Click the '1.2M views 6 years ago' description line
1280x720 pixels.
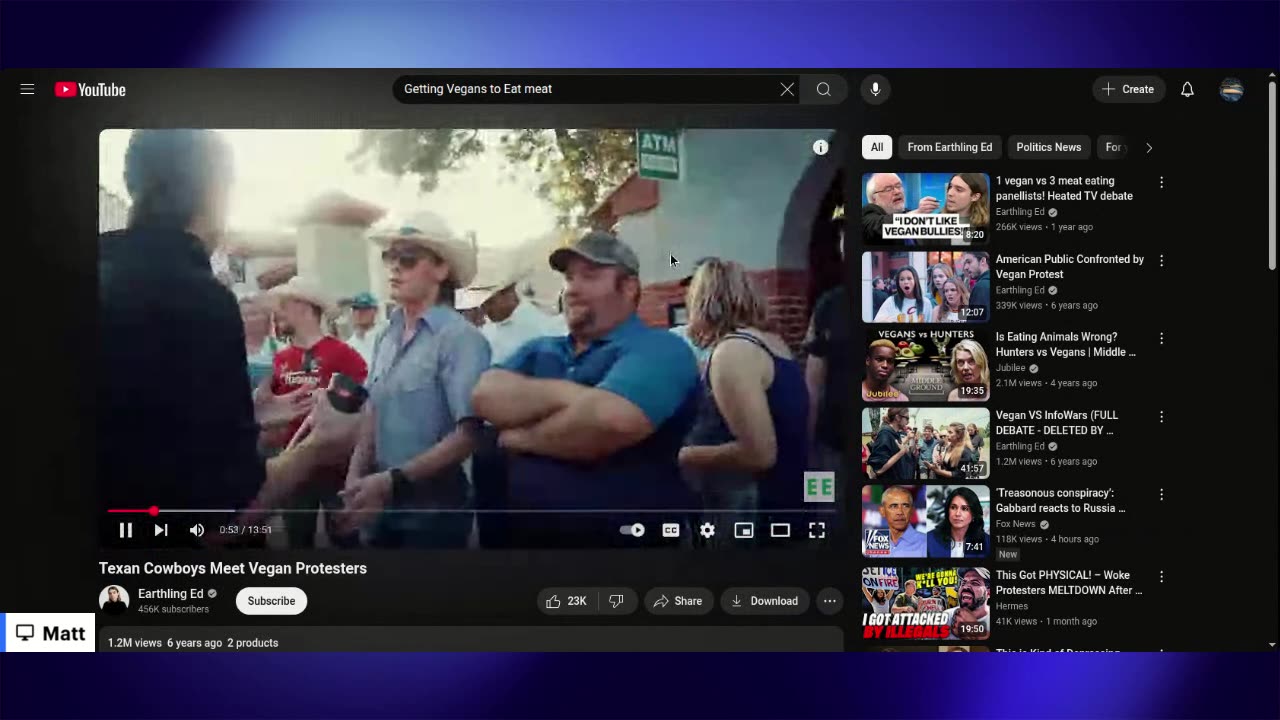tap(193, 643)
